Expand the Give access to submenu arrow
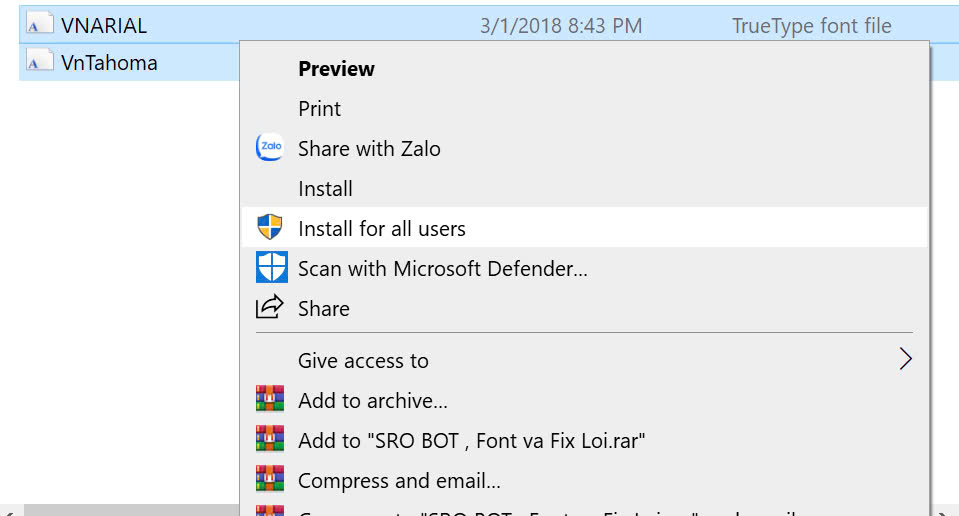This screenshot has height=516, width=959. (x=906, y=359)
